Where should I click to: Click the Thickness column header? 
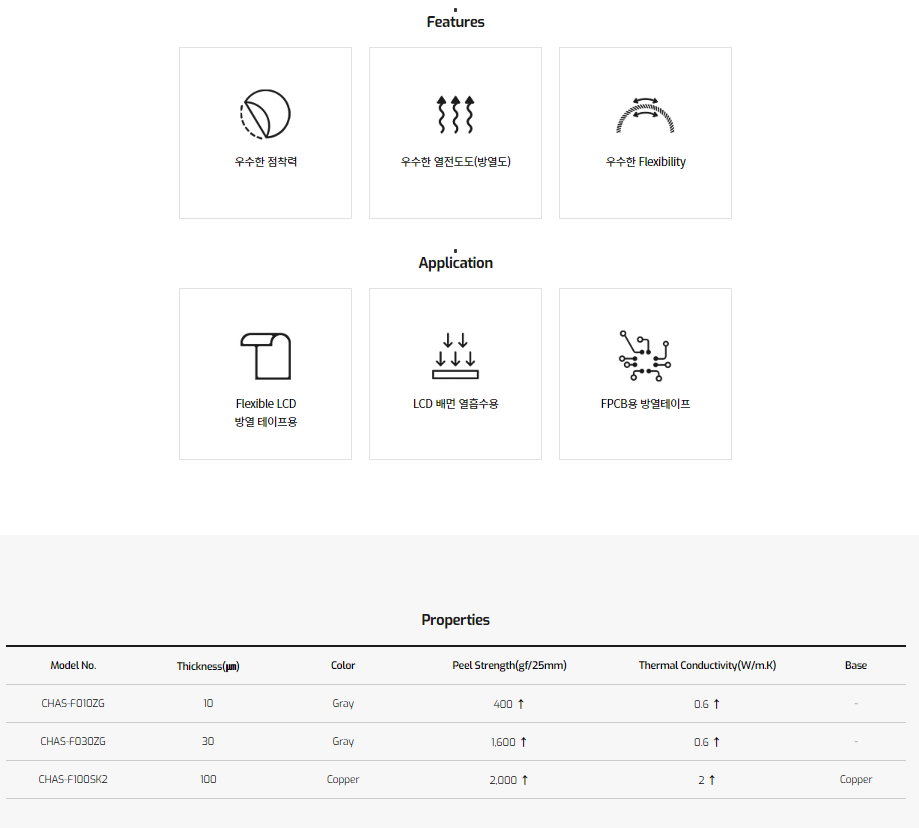pyautogui.click(x=208, y=666)
